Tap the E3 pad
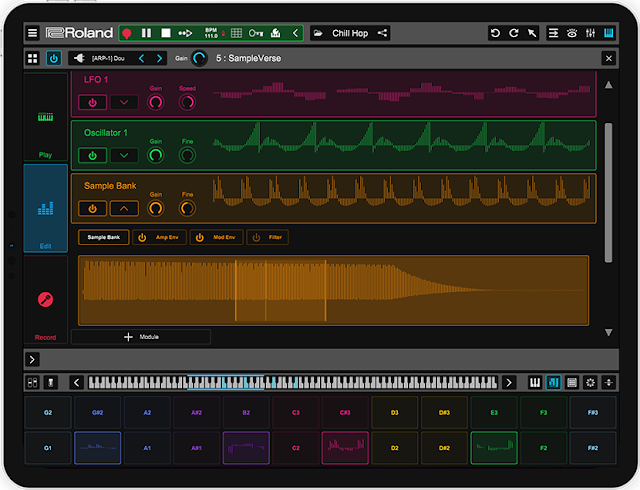This screenshot has width=640, height=490. (x=494, y=412)
